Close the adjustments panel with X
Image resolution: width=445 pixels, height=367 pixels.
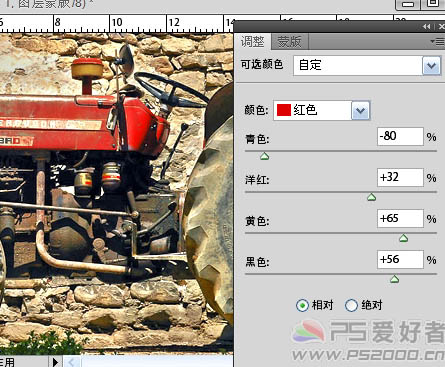tap(441, 27)
